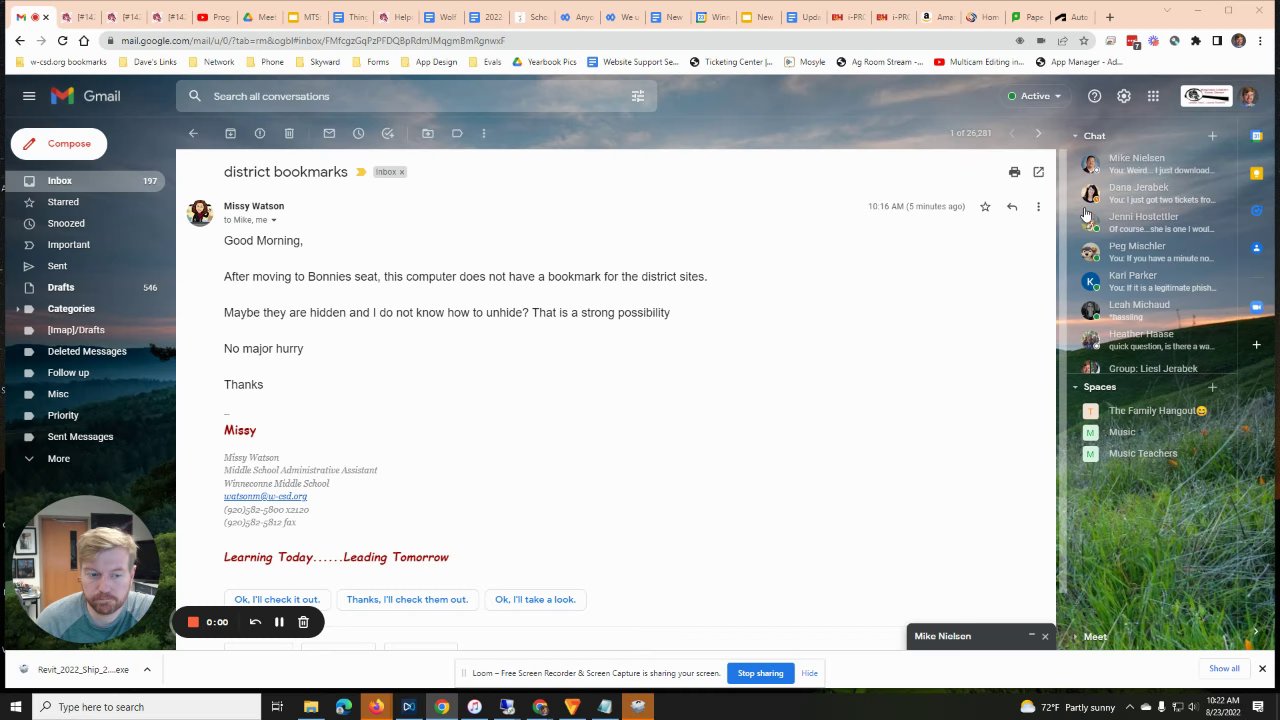Print the district bookmarks email
Screen dimensions: 1280x720
(x=1014, y=172)
